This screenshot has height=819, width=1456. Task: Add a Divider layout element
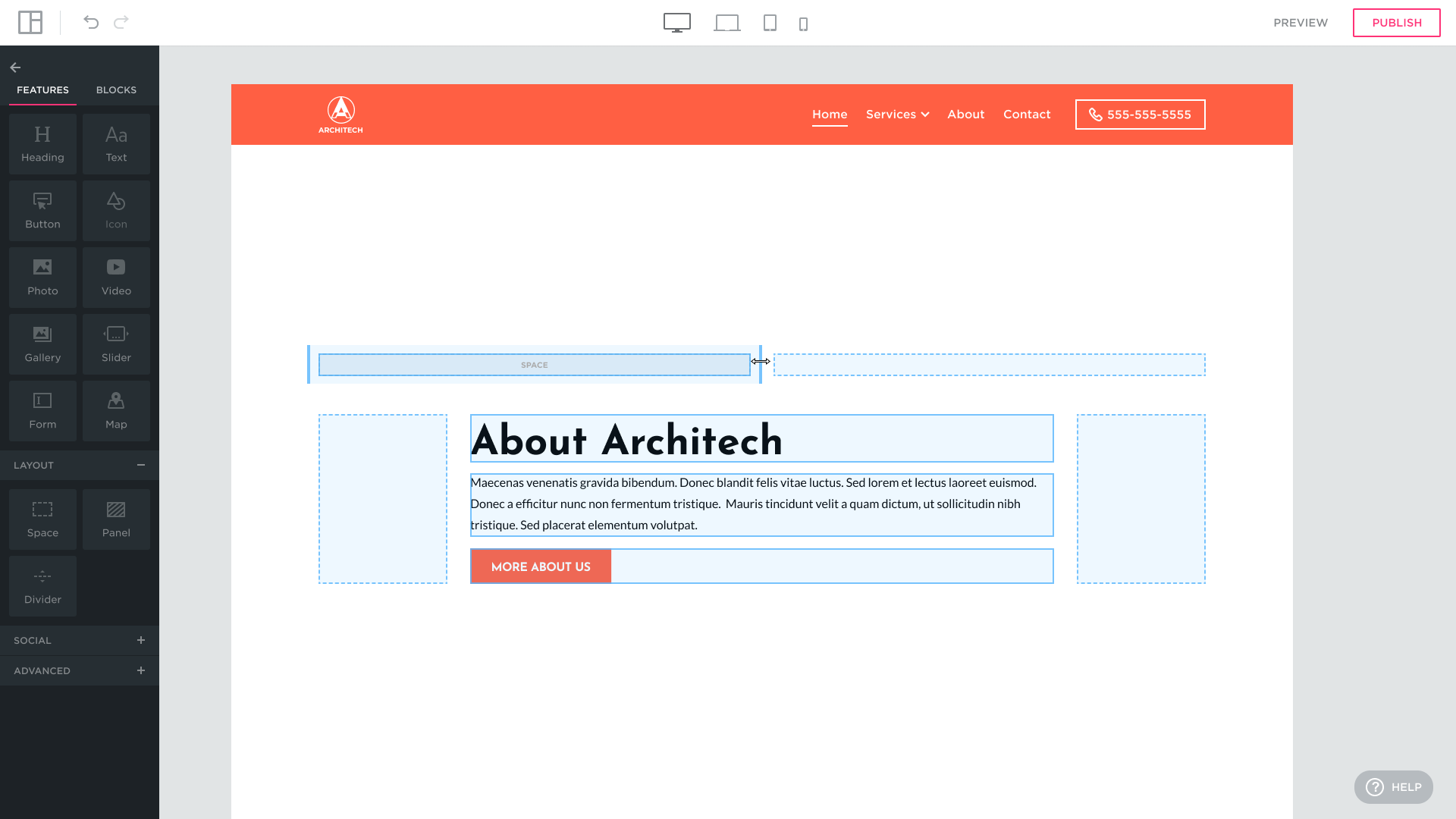[x=42, y=586]
